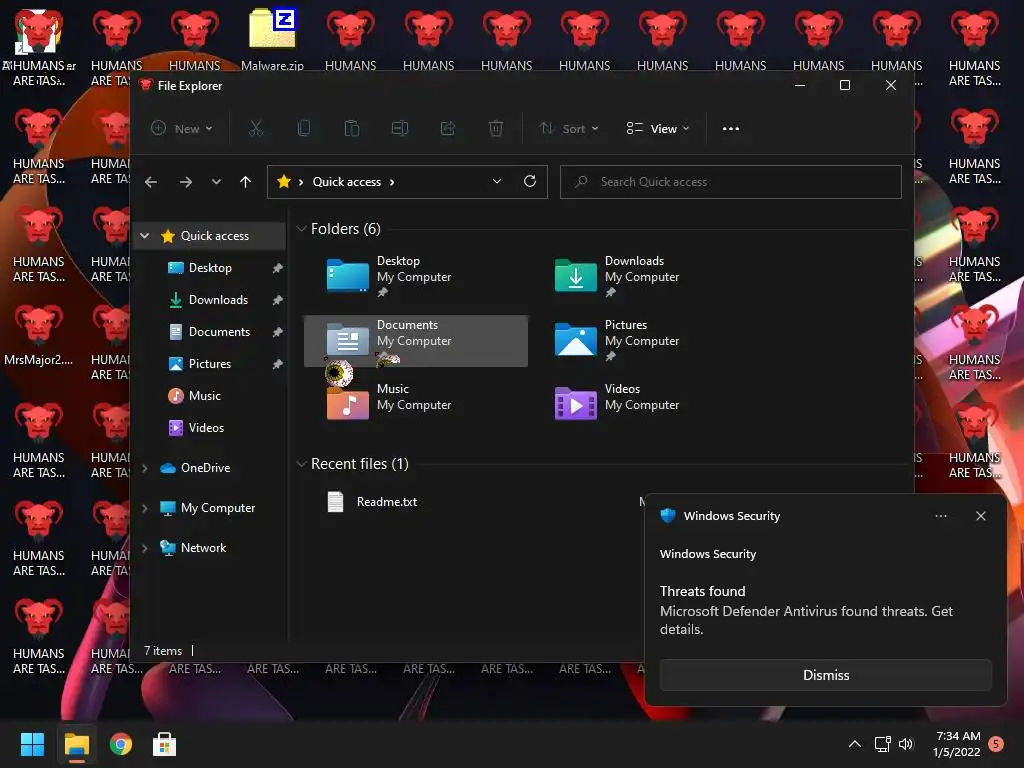Select the Readme.txt recent file
The height and width of the screenshot is (768, 1024).
click(387, 502)
